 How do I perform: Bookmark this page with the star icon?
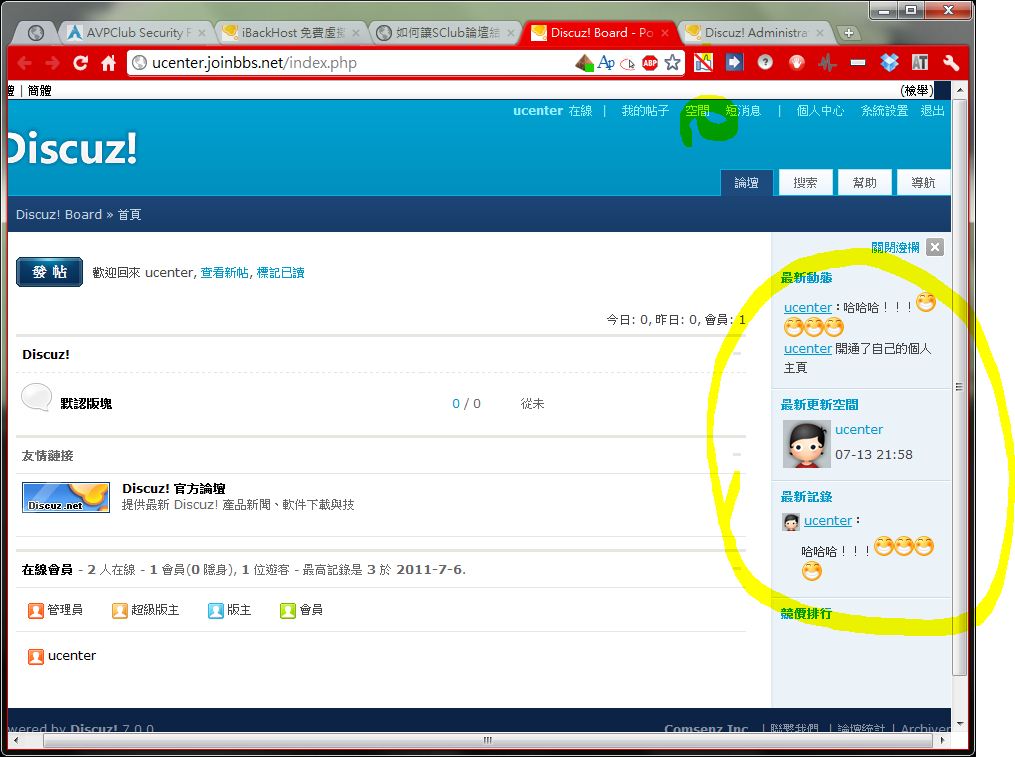[673, 63]
